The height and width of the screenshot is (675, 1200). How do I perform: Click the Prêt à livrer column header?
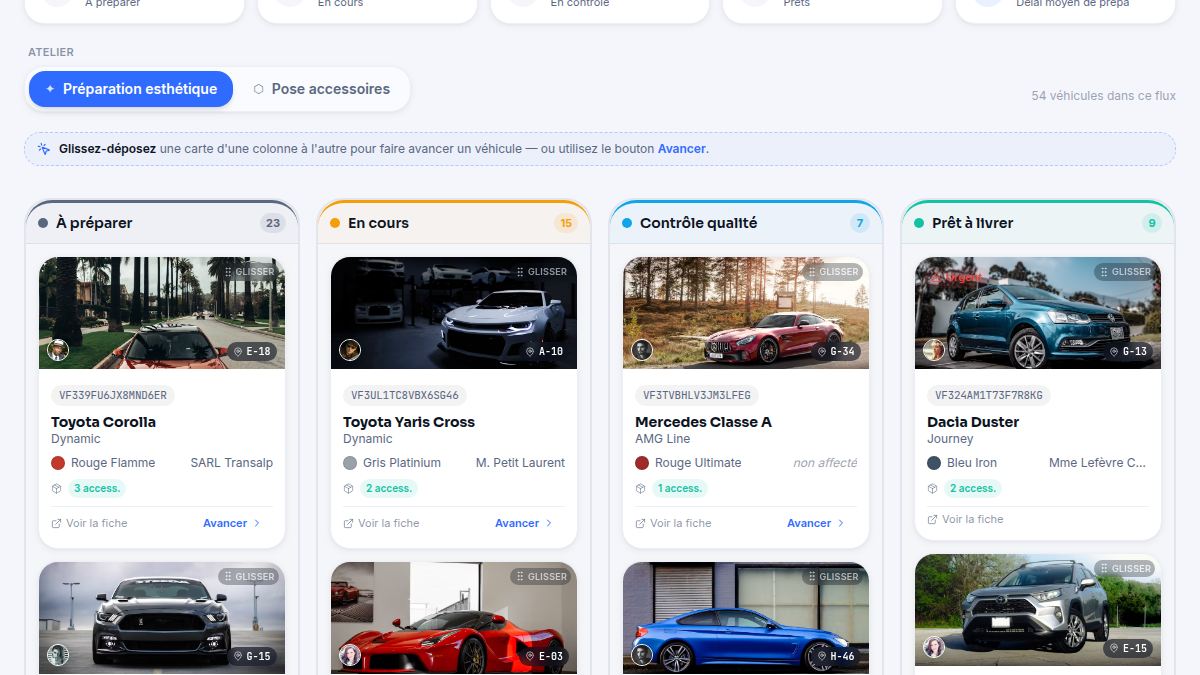coord(1038,223)
